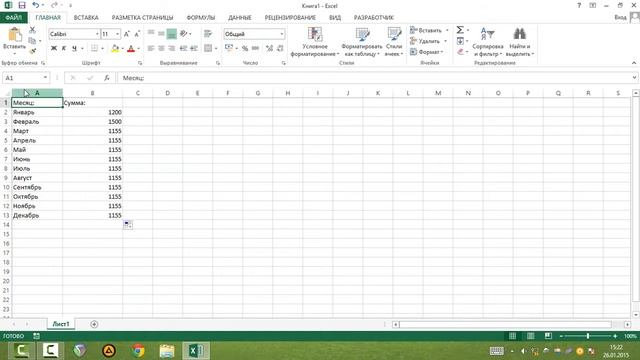
Task: Open Стили ячеек gallery
Action: point(394,42)
